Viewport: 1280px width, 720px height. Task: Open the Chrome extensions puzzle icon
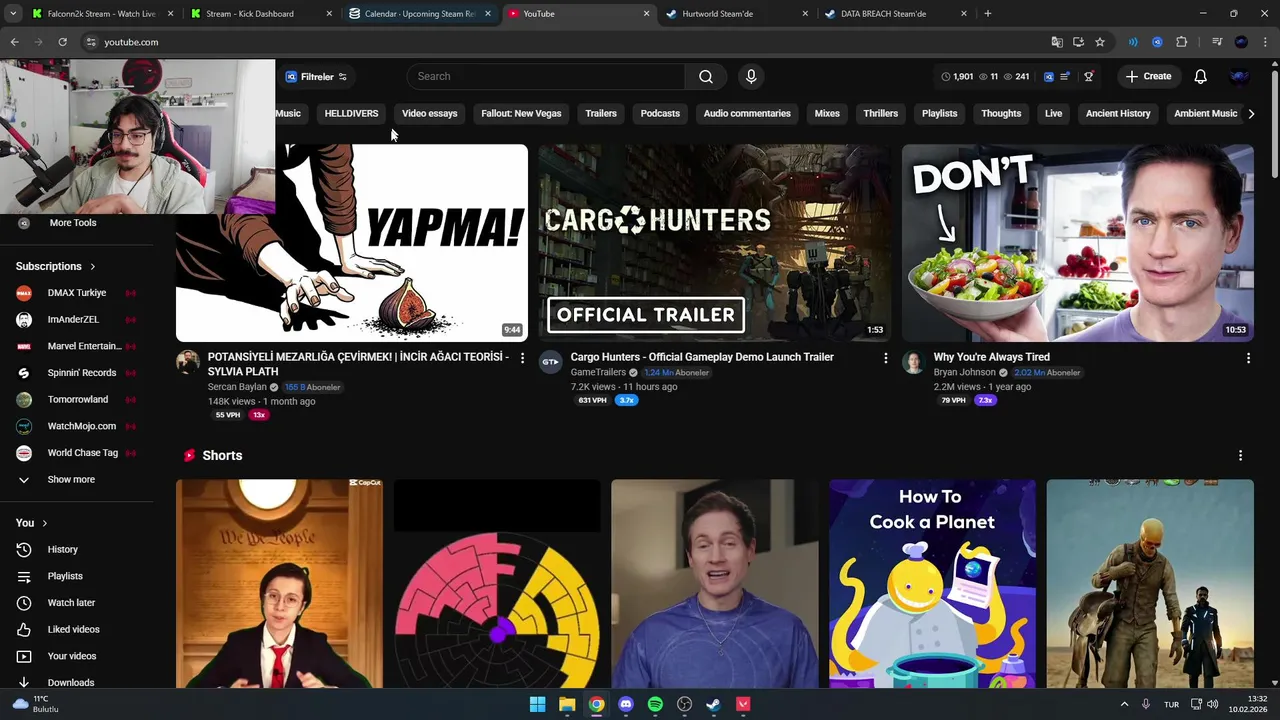[x=1181, y=42]
